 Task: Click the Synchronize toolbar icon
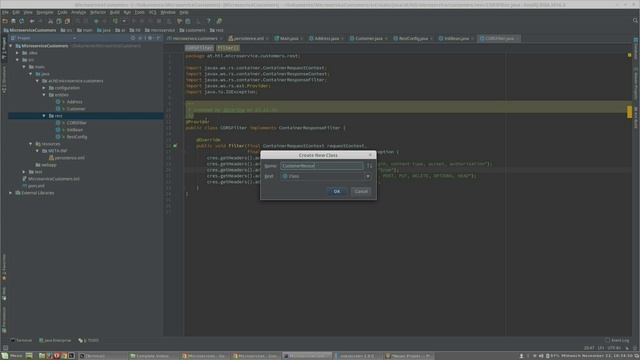pos(22,21)
